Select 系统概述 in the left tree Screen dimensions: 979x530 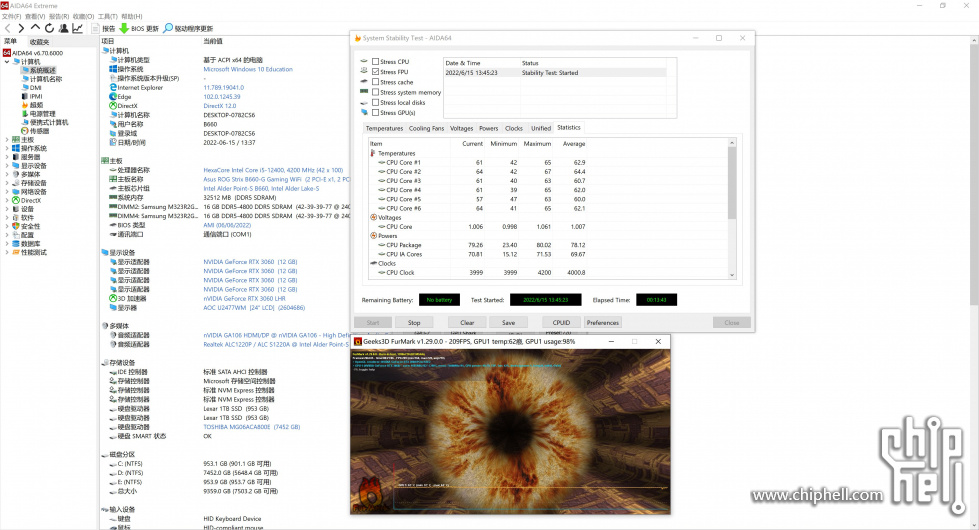point(38,70)
